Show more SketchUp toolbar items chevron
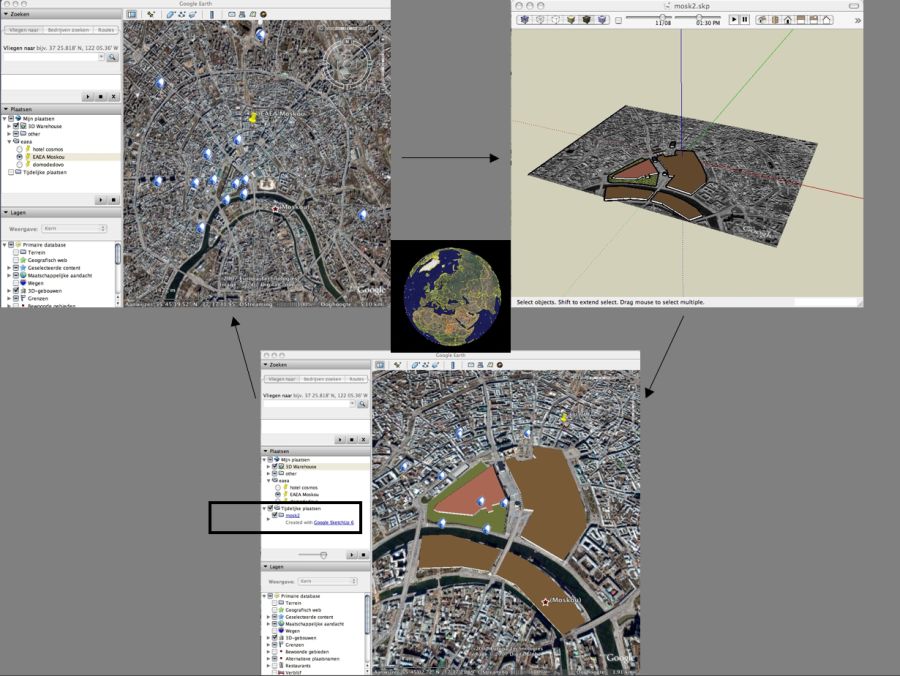The width and height of the screenshot is (900, 676). tap(858, 20)
